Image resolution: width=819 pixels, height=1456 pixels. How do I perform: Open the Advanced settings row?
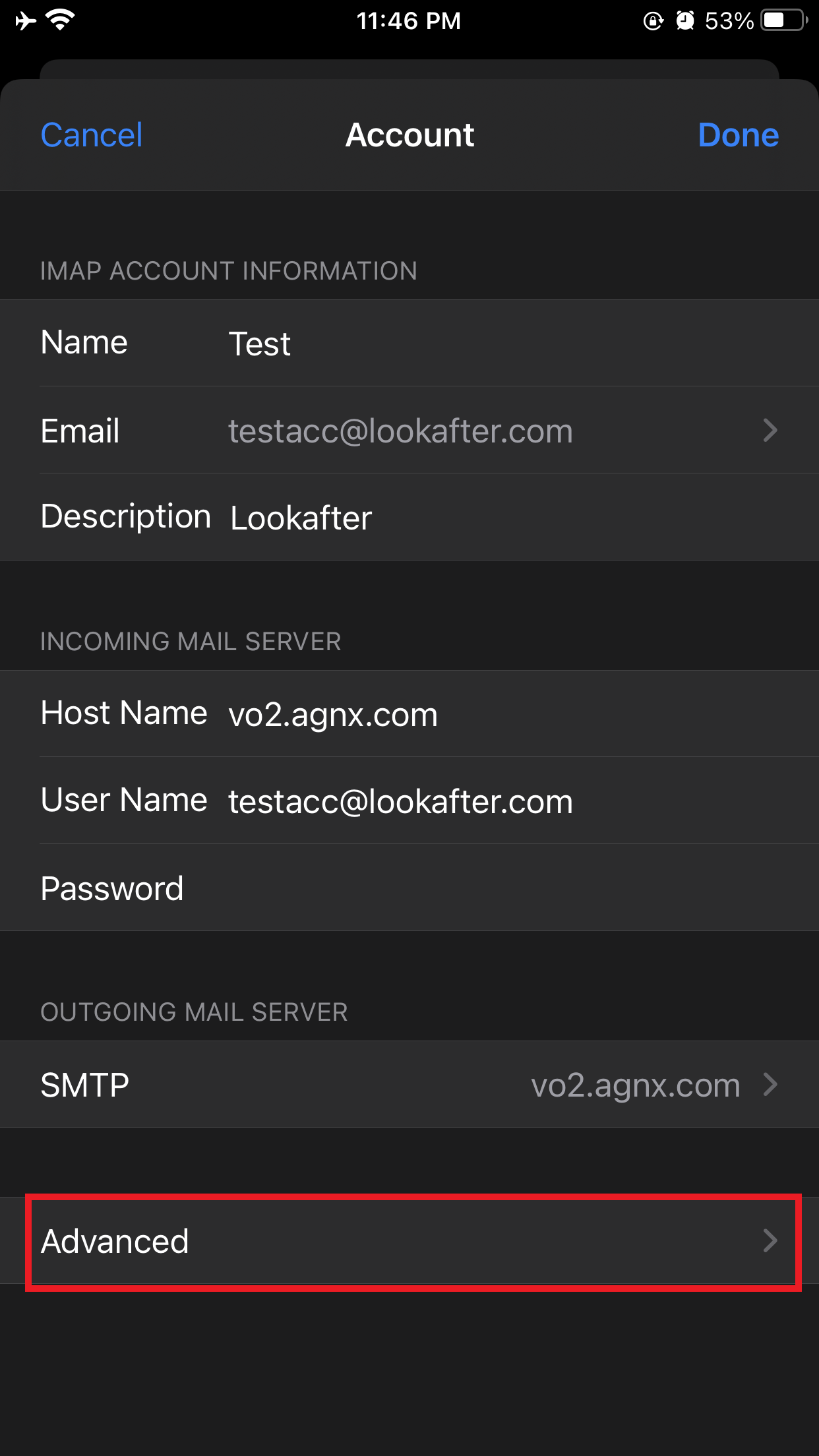(x=409, y=1241)
